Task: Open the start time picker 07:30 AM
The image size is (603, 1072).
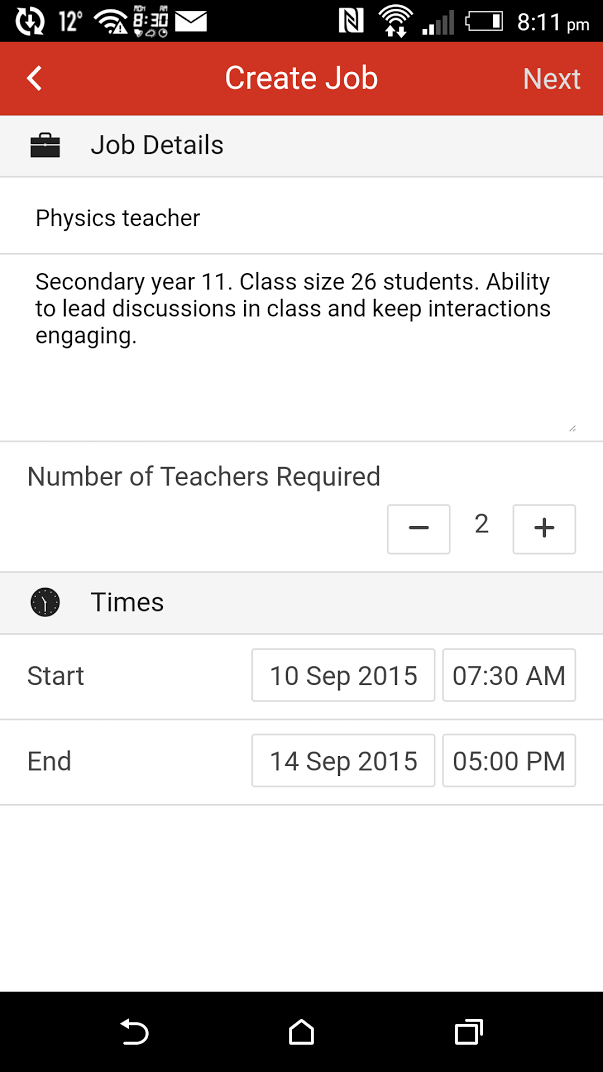Action: [509, 675]
